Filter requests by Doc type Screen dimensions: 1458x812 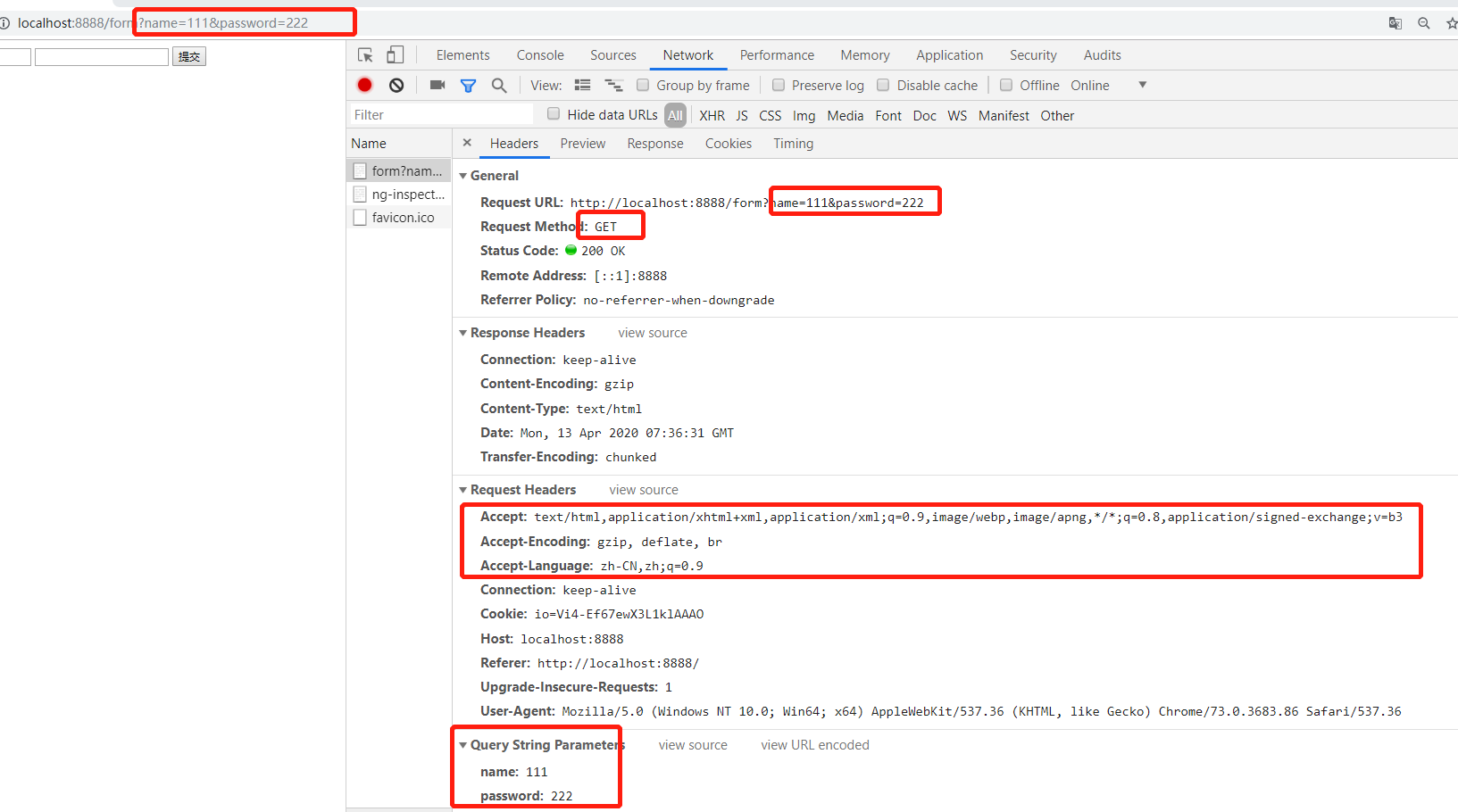click(925, 116)
